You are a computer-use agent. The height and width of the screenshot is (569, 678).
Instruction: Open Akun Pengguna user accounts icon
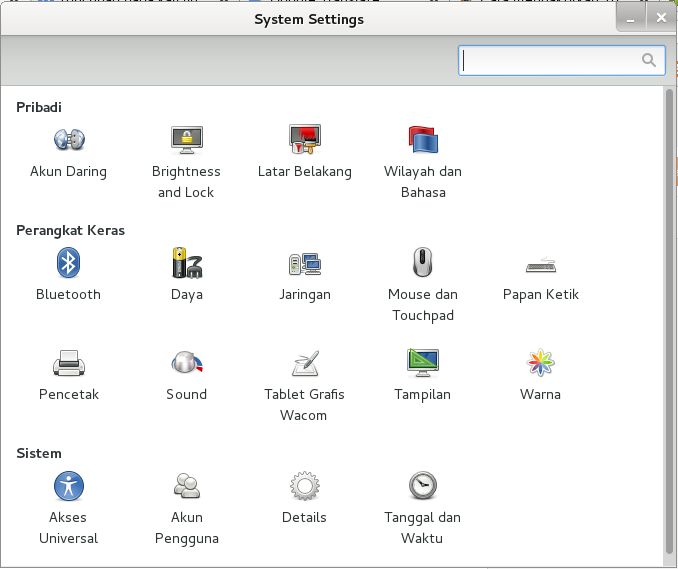[x=187, y=486]
